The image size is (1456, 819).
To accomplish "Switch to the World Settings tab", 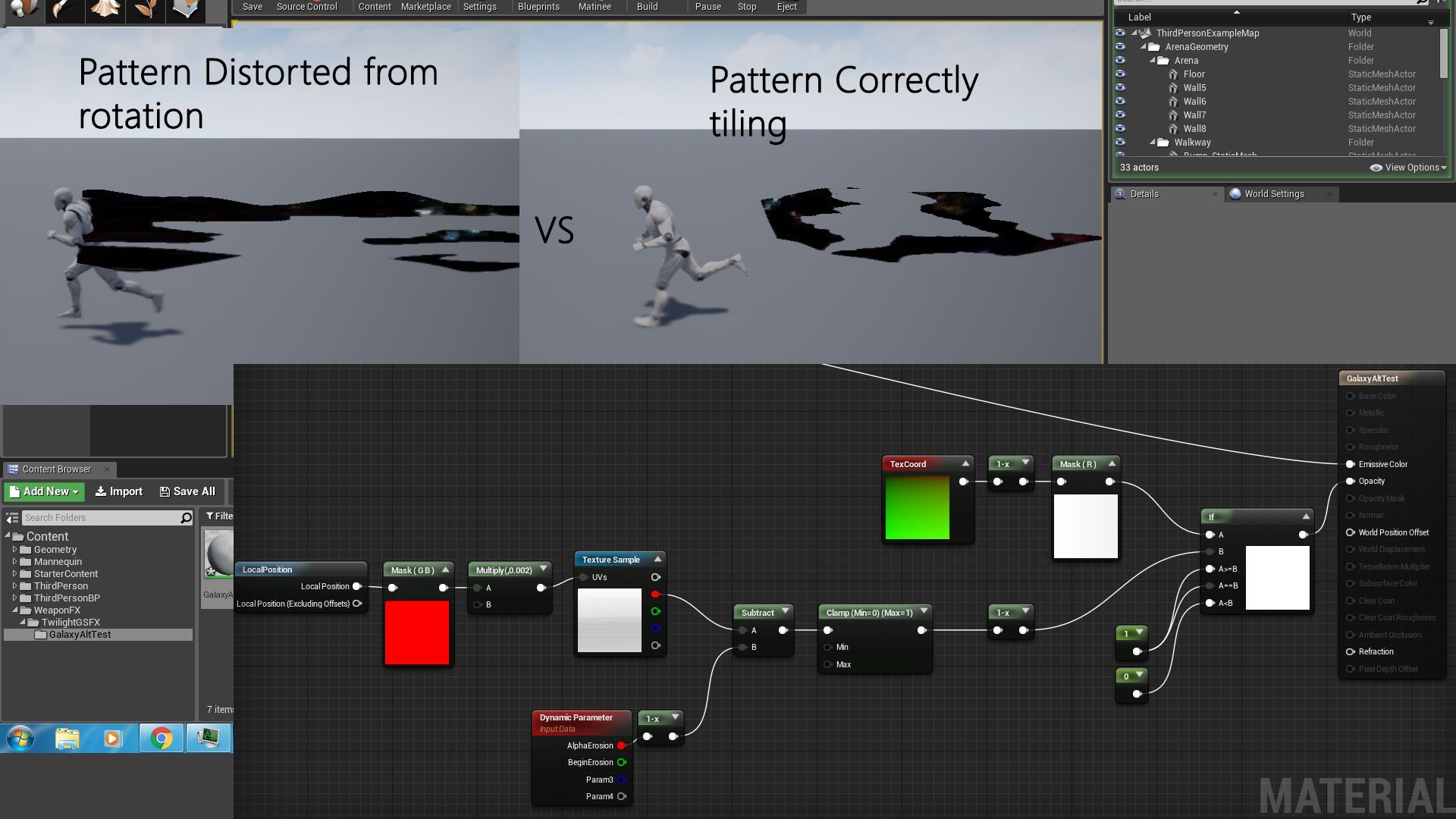I will click(x=1273, y=194).
